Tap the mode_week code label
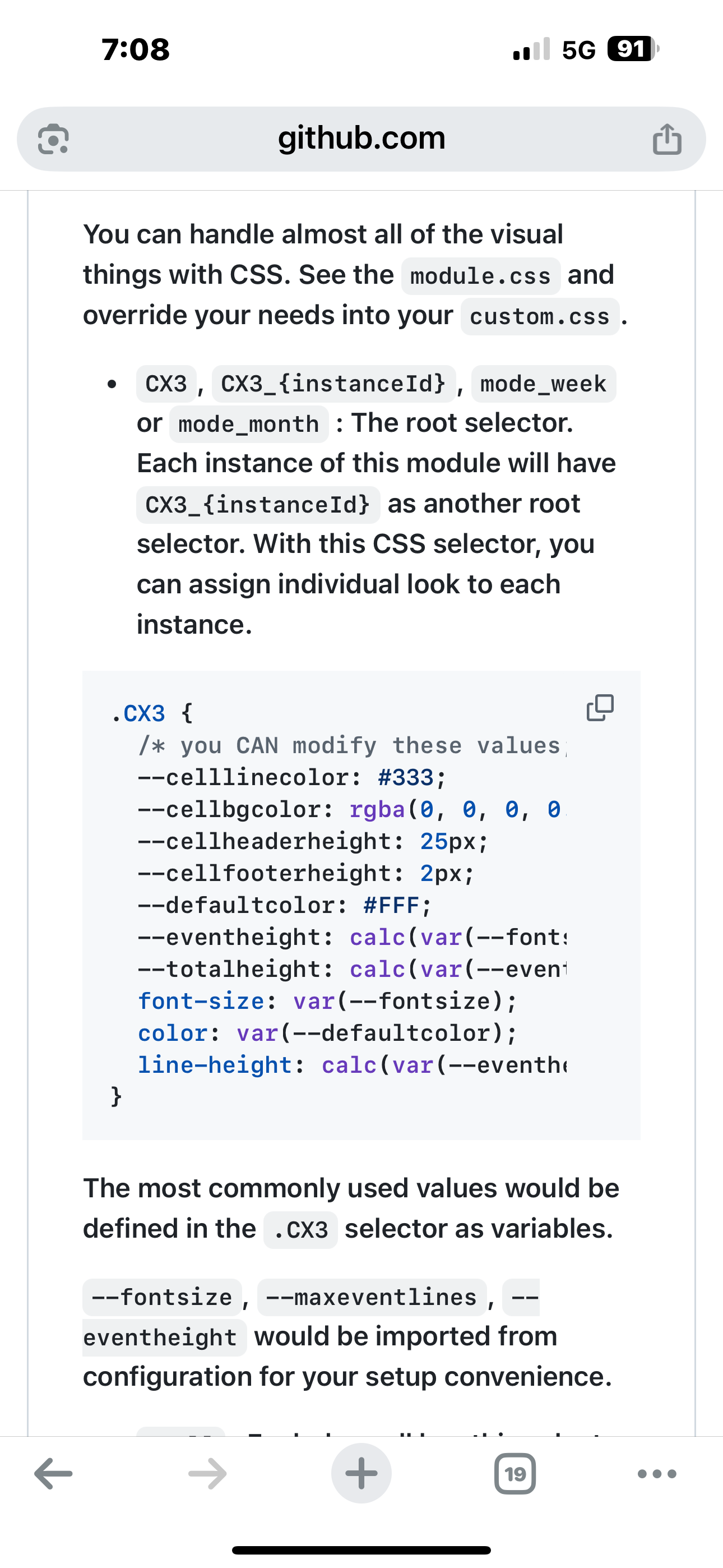Viewport: 723px width, 1568px height. [543, 384]
